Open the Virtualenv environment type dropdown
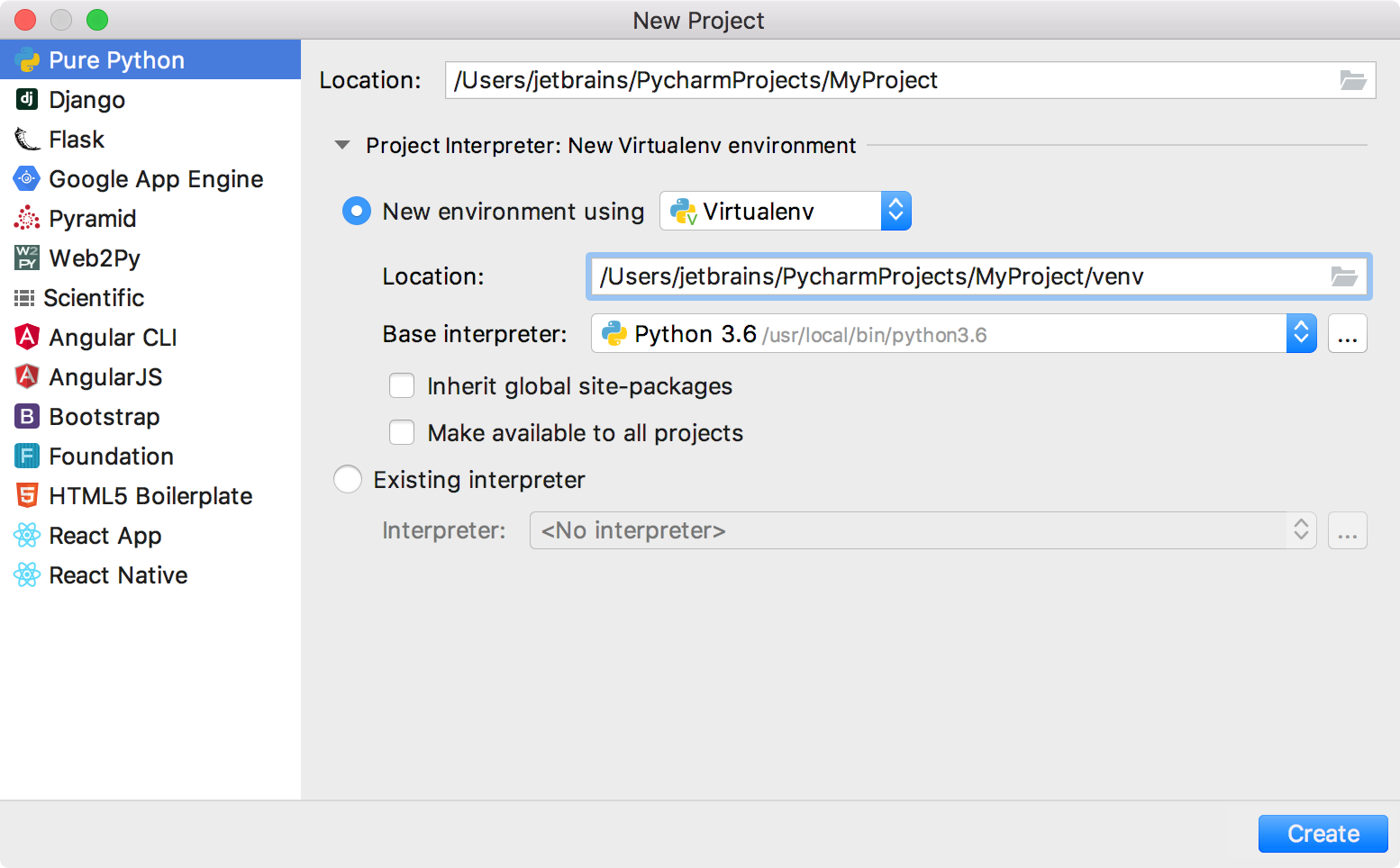The height and width of the screenshot is (868, 1400). 786,211
